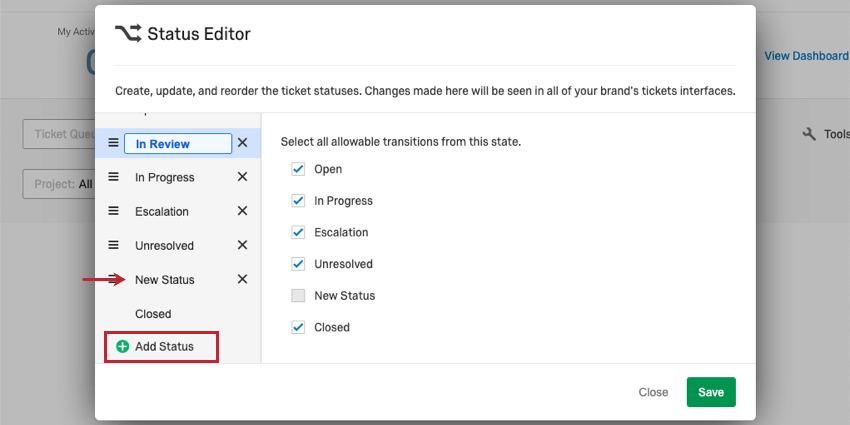This screenshot has height=425, width=850.
Task: Select the New Status item
Action: [165, 280]
